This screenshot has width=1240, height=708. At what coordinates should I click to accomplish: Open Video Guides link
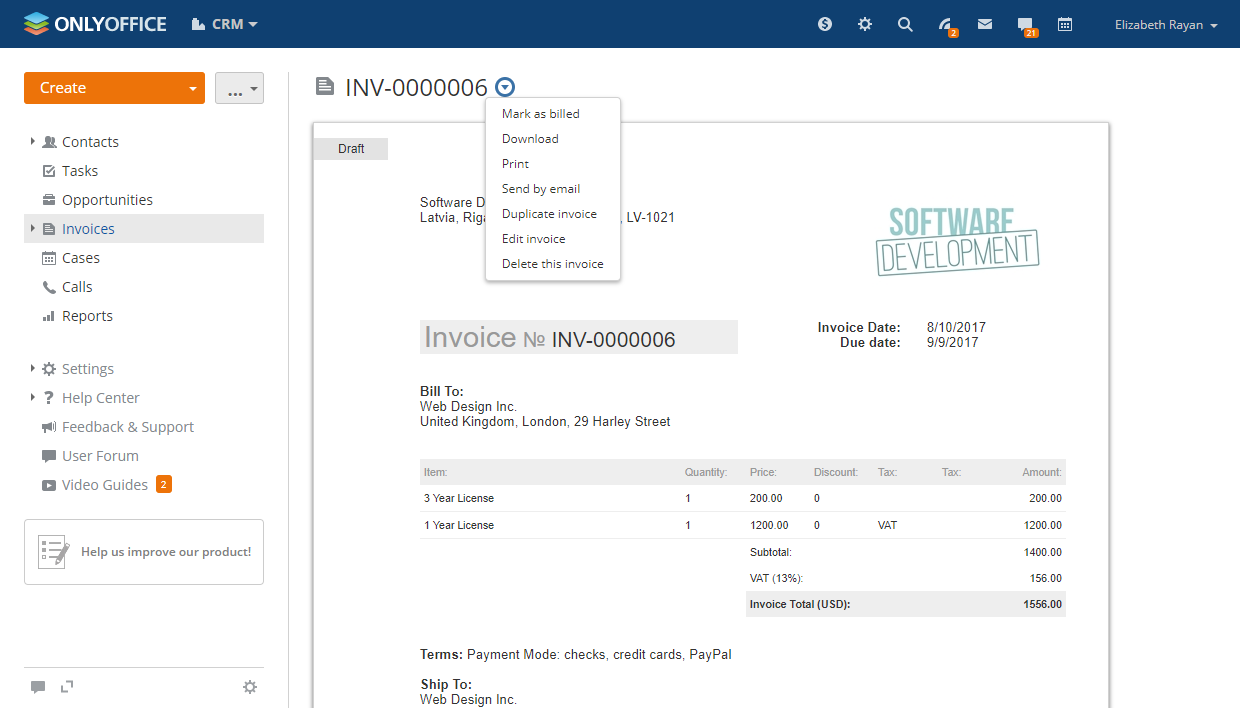click(x=105, y=485)
